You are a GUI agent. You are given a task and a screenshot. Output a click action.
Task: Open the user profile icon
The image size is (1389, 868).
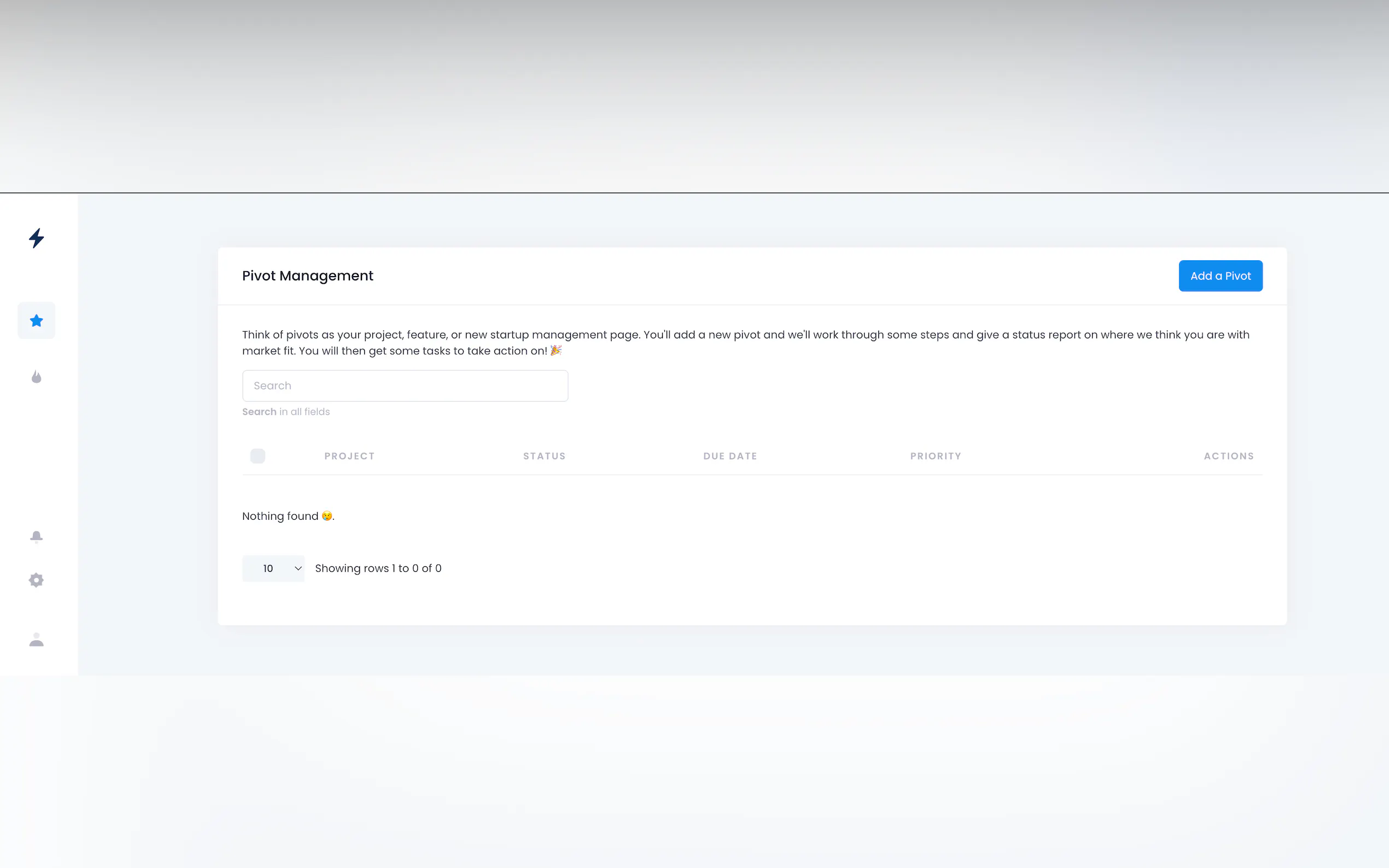(36, 640)
